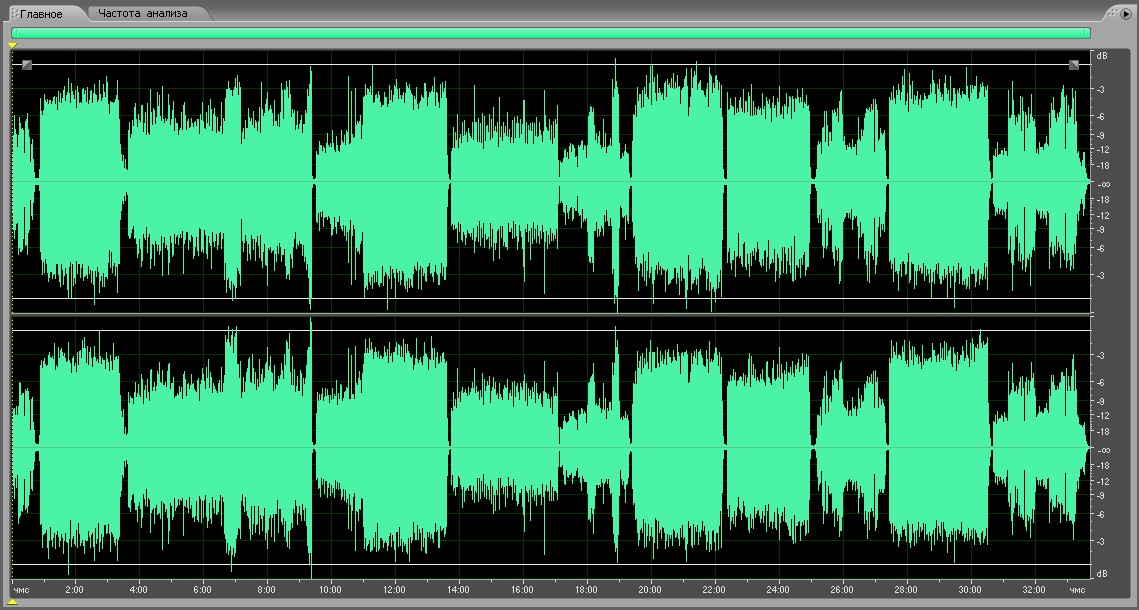Click the right чмс time format label
Viewport: 1139px width, 610px height.
1076,590
